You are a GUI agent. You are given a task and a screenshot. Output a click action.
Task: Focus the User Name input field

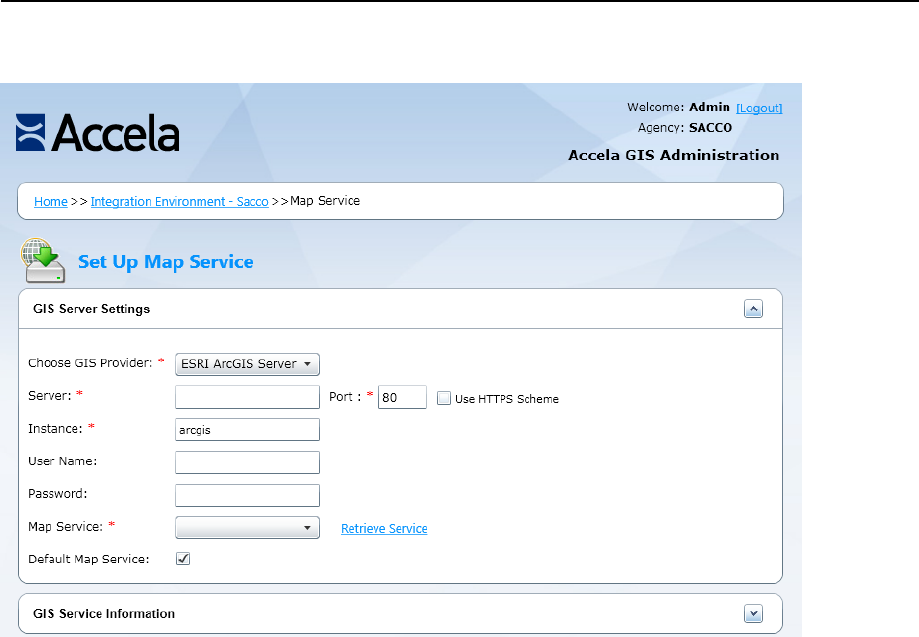pyautogui.click(x=247, y=462)
